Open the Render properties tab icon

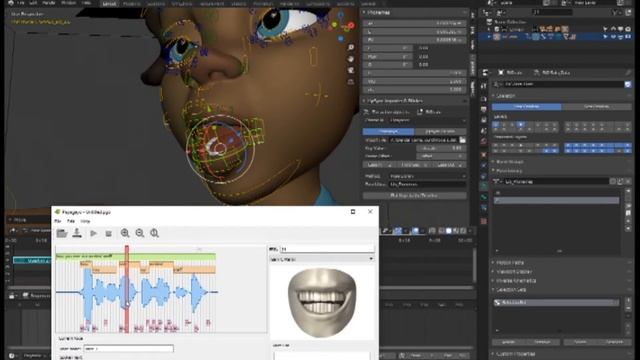[x=484, y=99]
